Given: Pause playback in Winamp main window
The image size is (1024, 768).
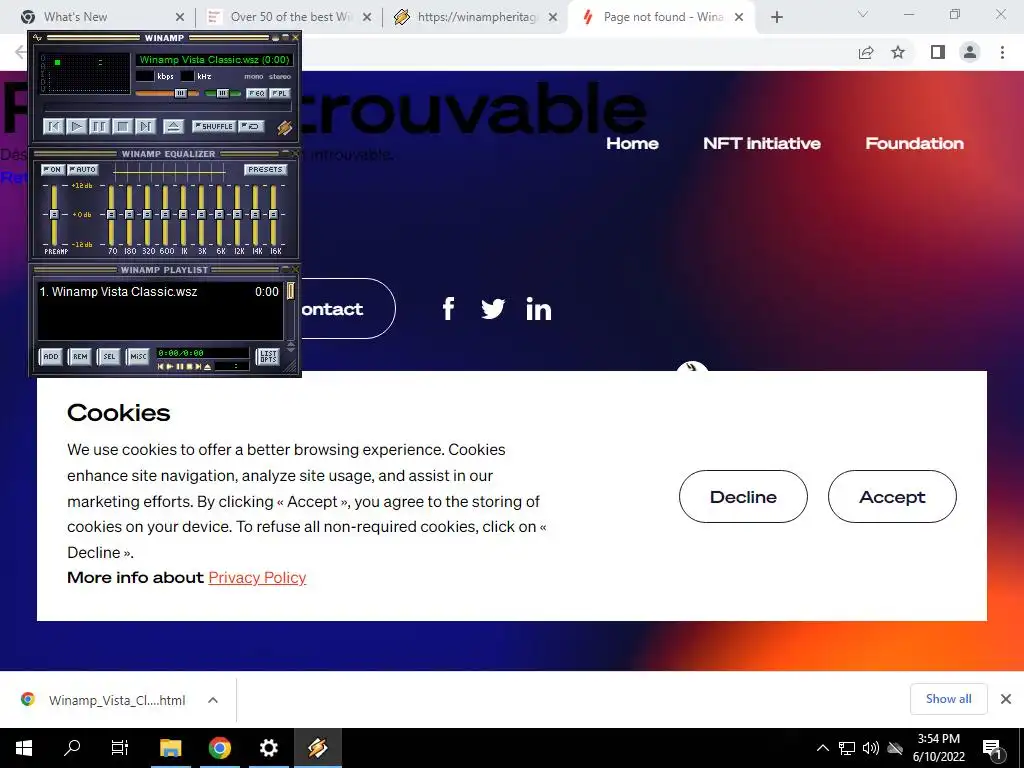Looking at the screenshot, I should click(x=99, y=127).
